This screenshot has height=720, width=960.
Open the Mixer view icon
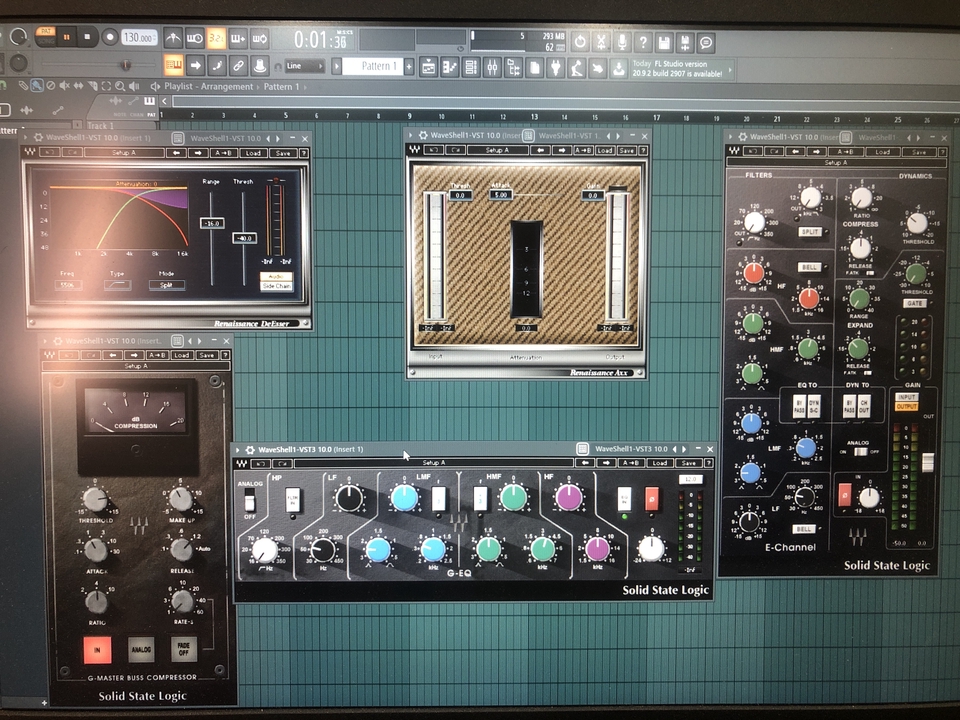[x=492, y=66]
